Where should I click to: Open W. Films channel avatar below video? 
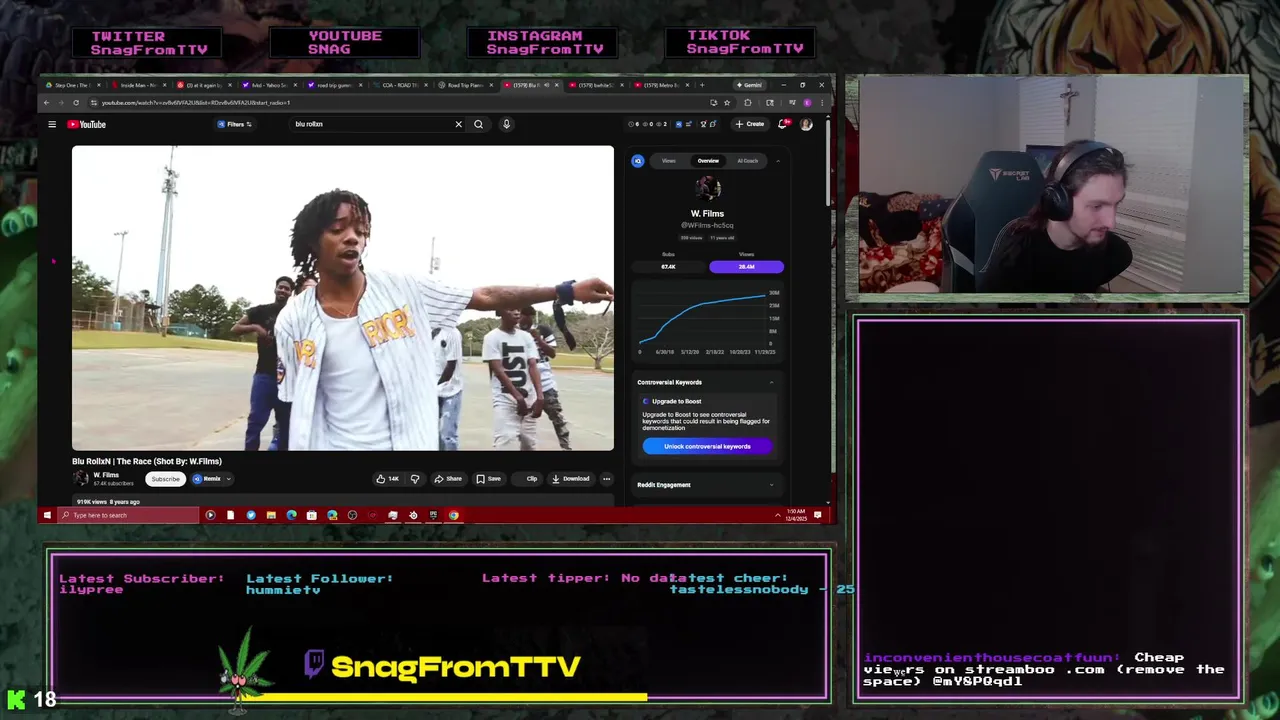(80, 479)
